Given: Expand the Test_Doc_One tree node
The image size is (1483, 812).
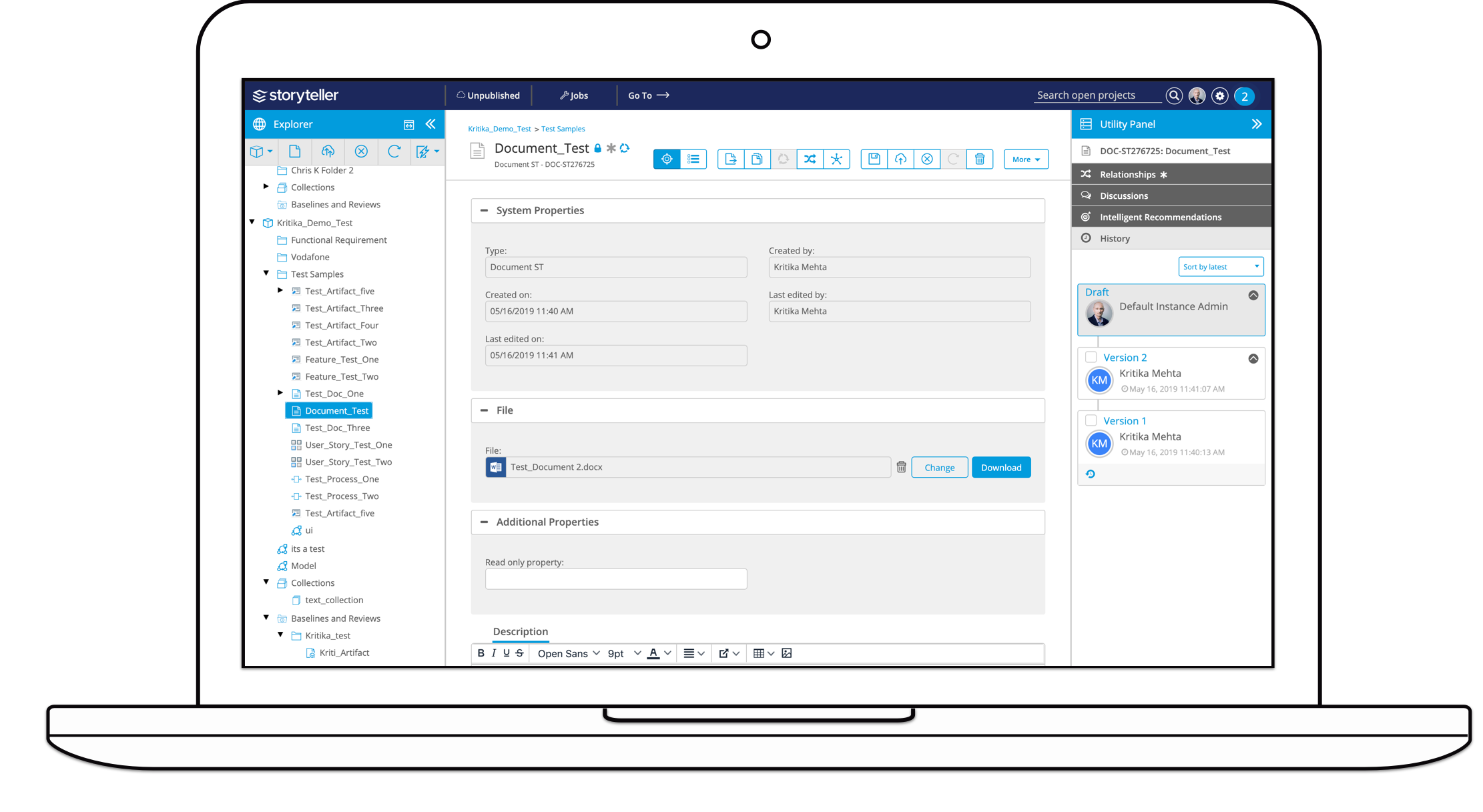Looking at the screenshot, I should (x=280, y=393).
